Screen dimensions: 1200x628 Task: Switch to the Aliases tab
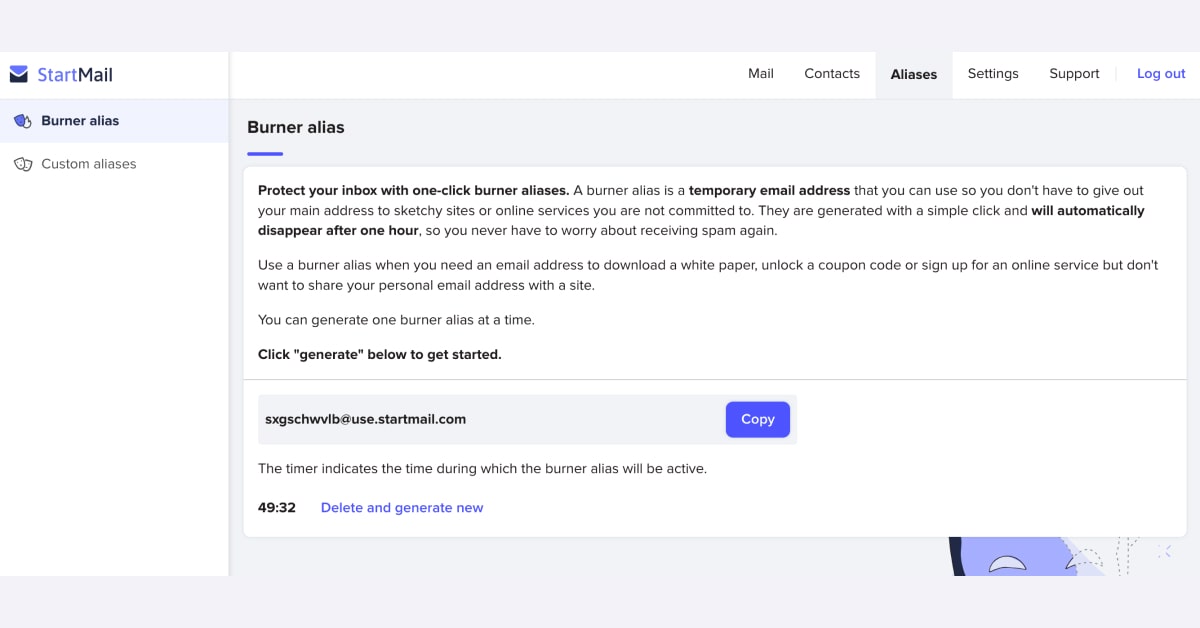[913, 74]
